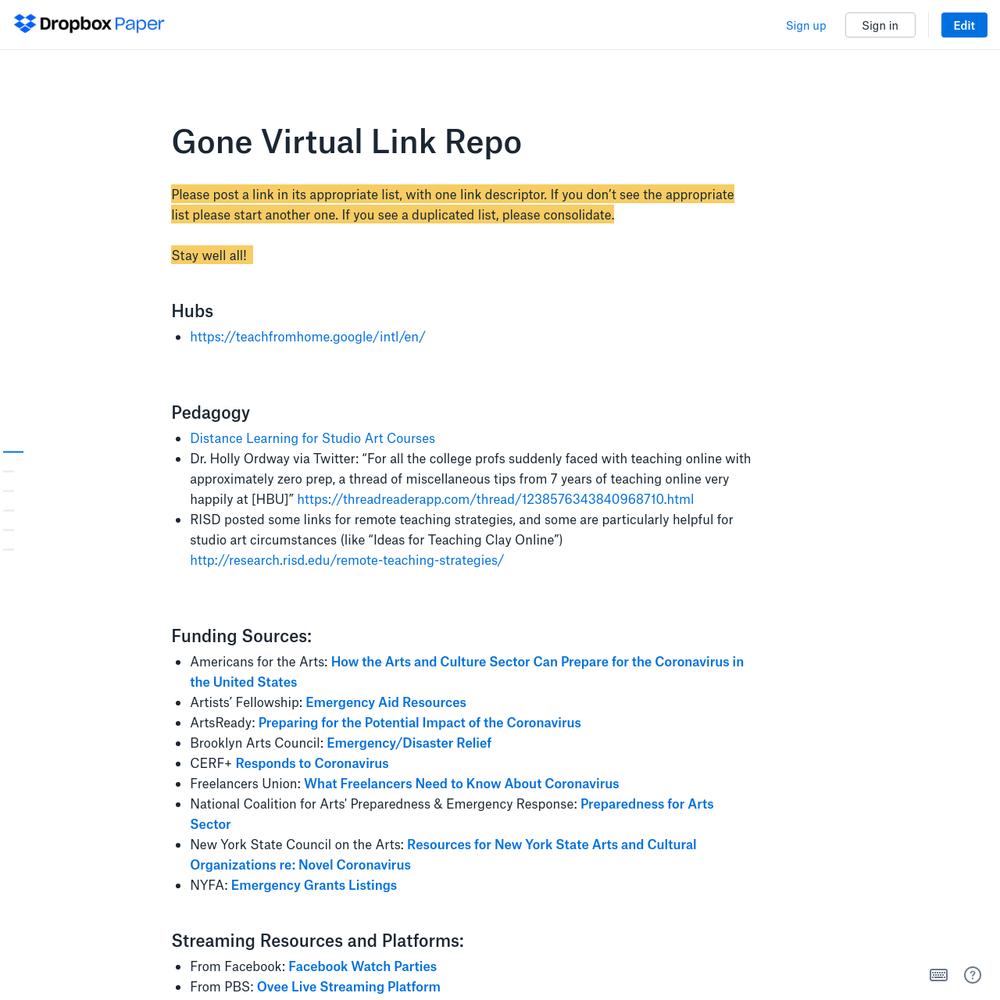Jump to first outline marker in sidebar
The image size is (1000, 1000).
[x=13, y=452]
